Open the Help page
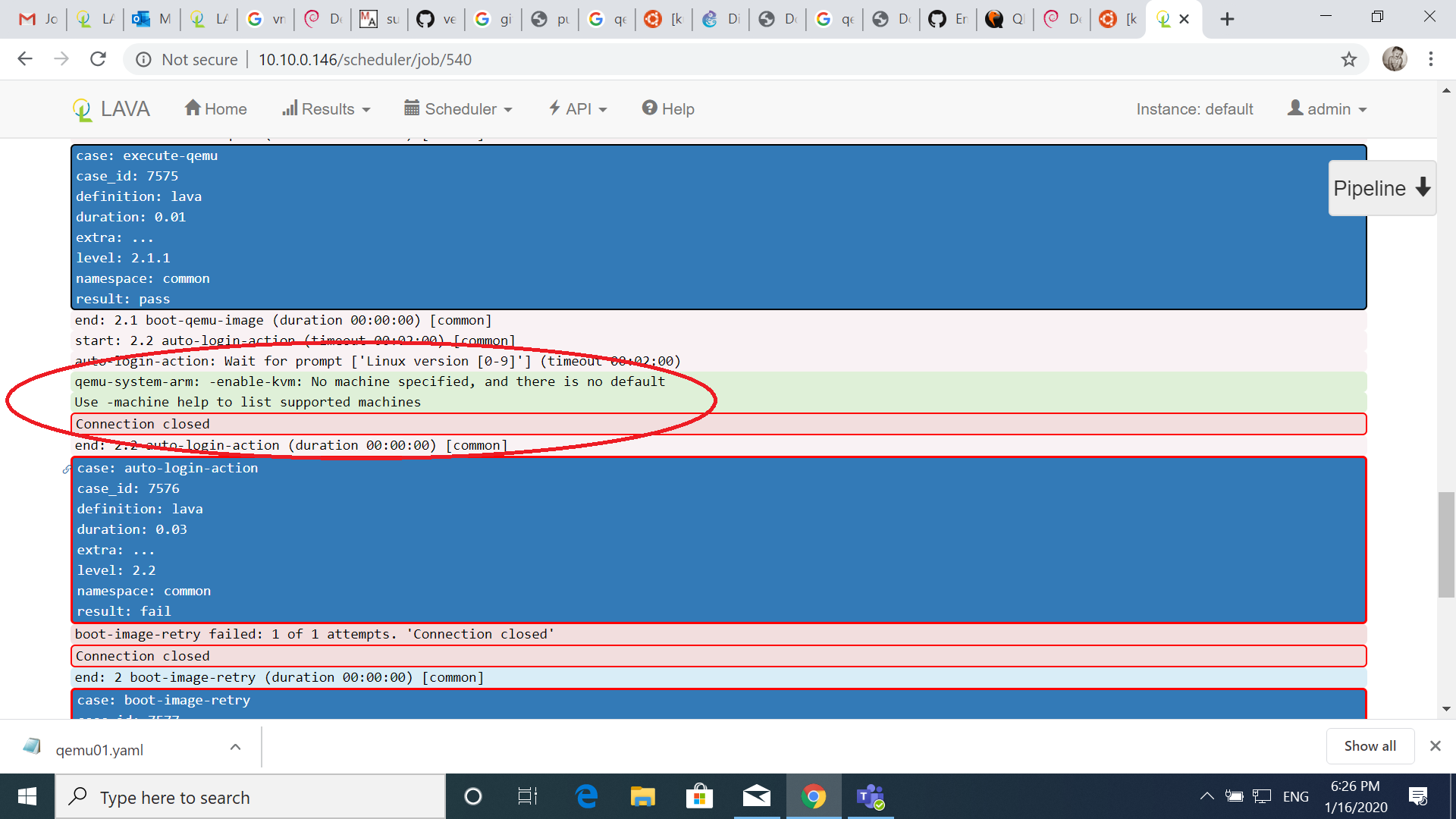Viewport: 1456px width, 819px height. (x=668, y=109)
